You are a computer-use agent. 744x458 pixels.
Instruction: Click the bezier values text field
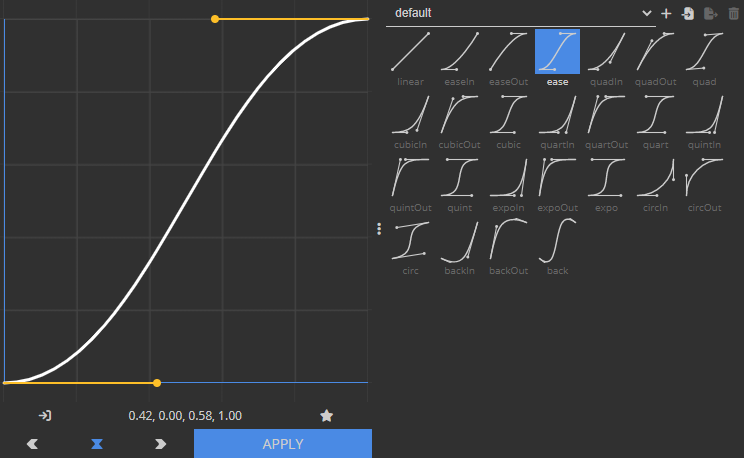coord(185,415)
